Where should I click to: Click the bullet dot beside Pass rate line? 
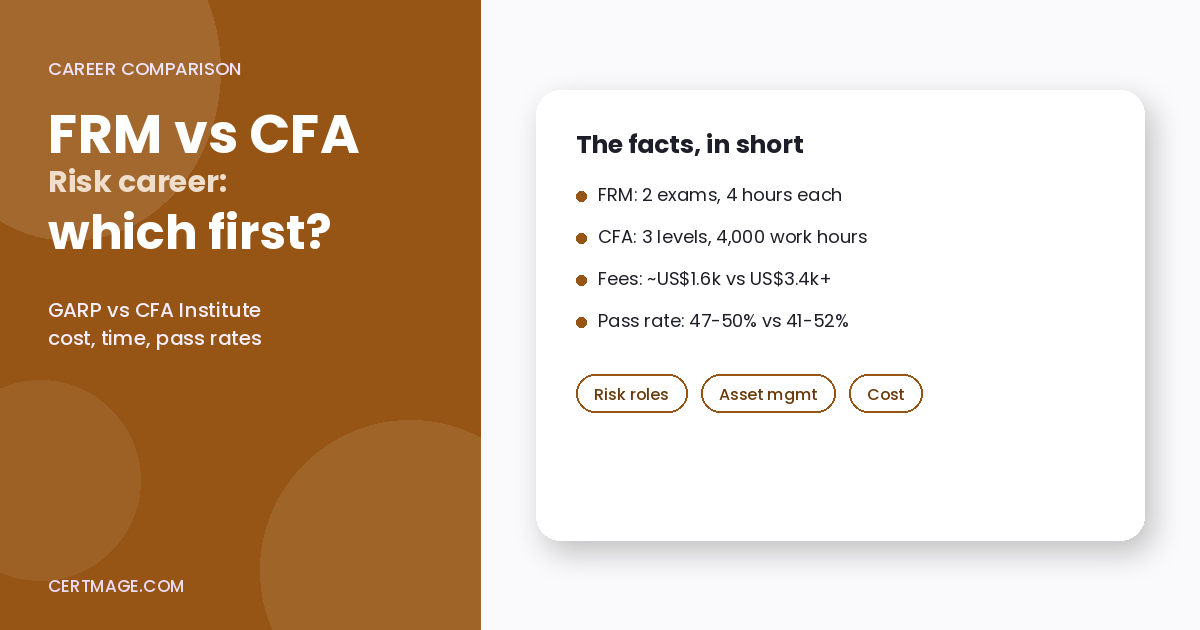tap(581, 322)
